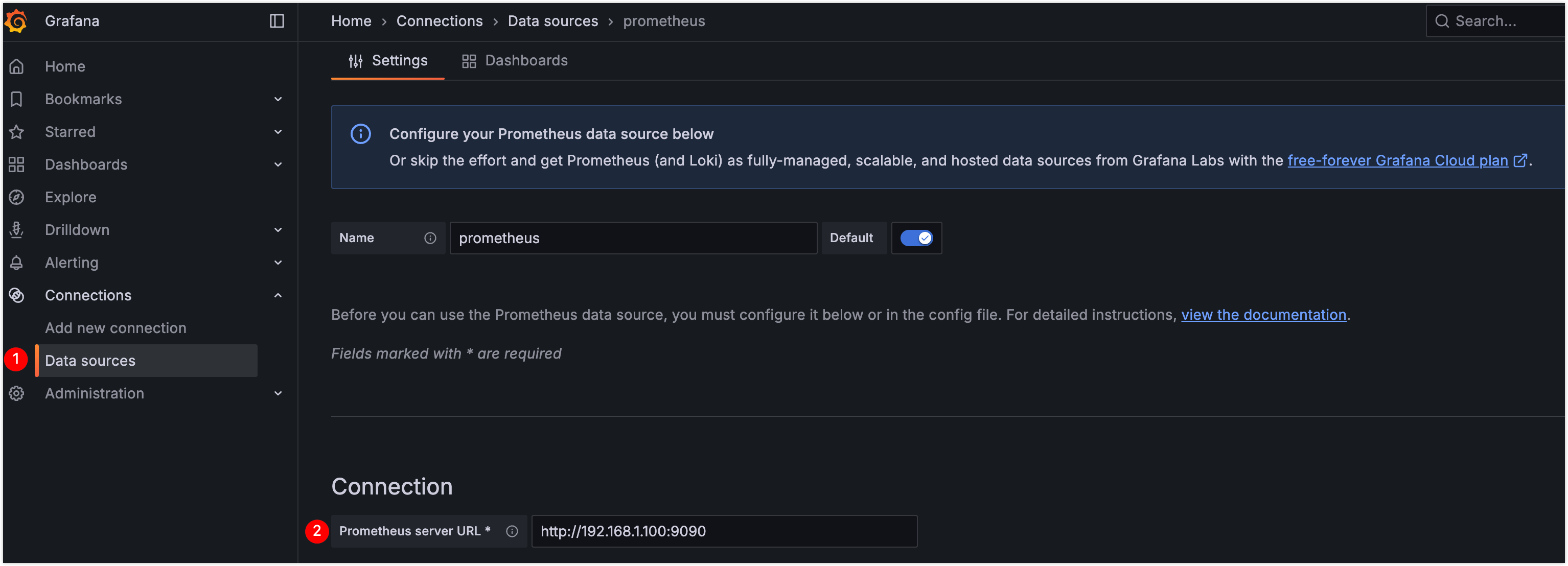Click the view the documentation link
The image size is (1568, 566).
coord(1264,315)
